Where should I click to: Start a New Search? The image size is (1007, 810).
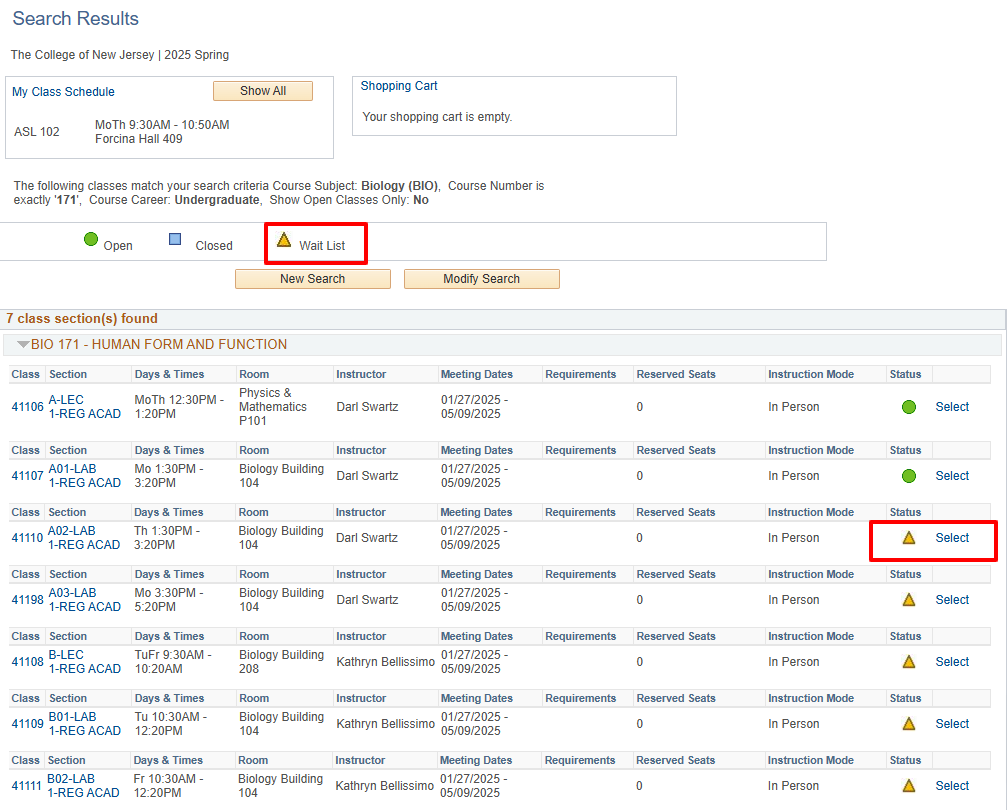(313, 279)
